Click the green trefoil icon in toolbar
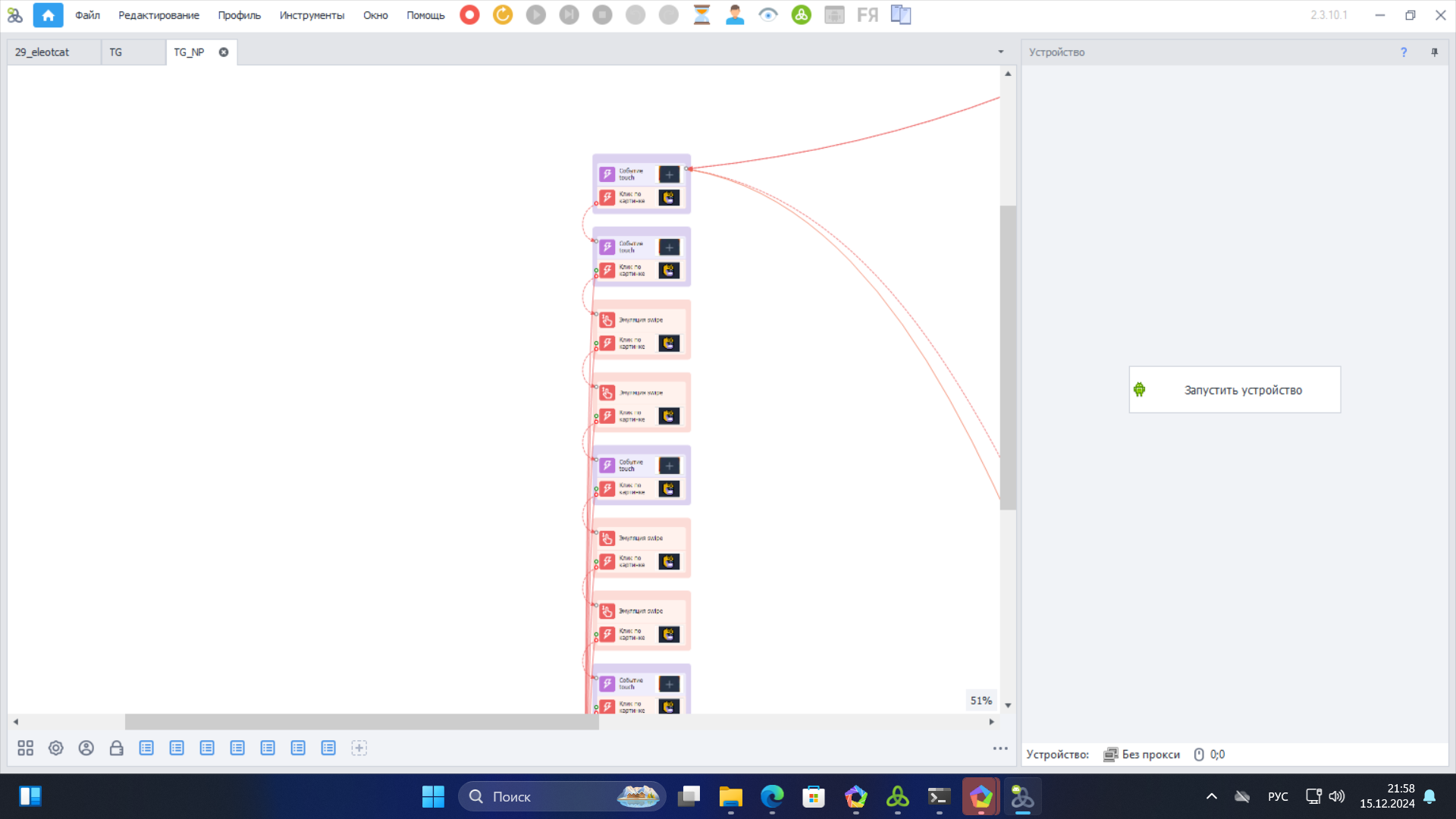 801,14
